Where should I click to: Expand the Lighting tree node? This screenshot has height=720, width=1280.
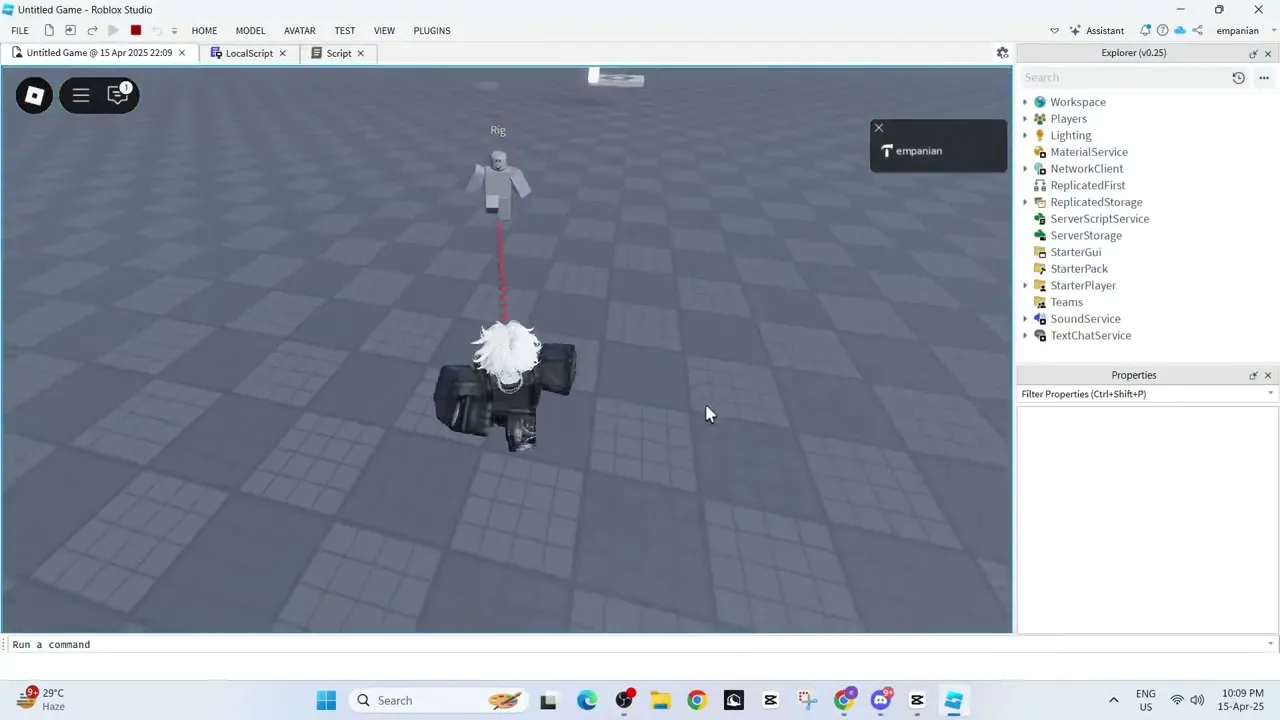point(1025,136)
